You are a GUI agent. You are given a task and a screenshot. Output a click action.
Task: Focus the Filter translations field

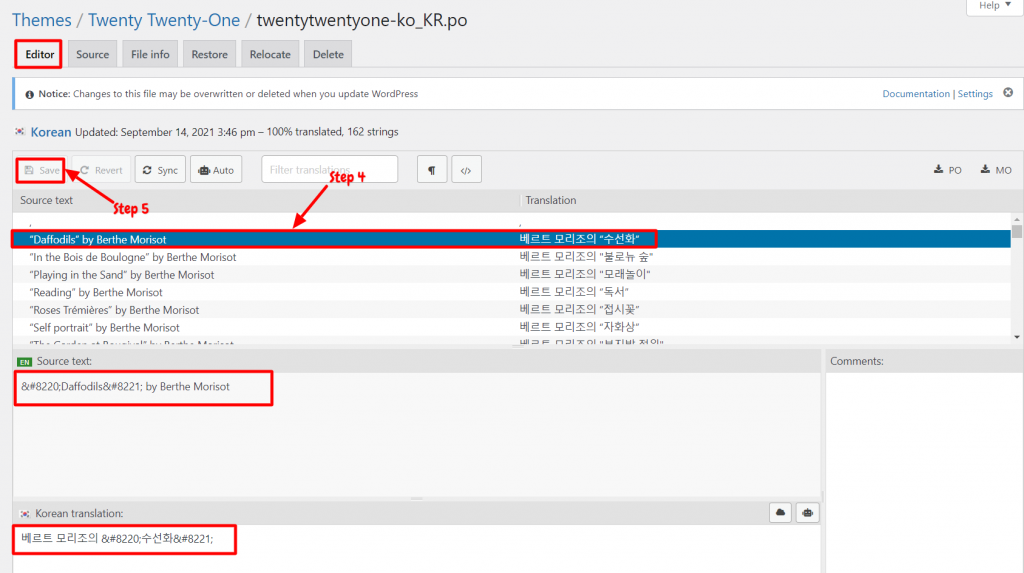[329, 170]
